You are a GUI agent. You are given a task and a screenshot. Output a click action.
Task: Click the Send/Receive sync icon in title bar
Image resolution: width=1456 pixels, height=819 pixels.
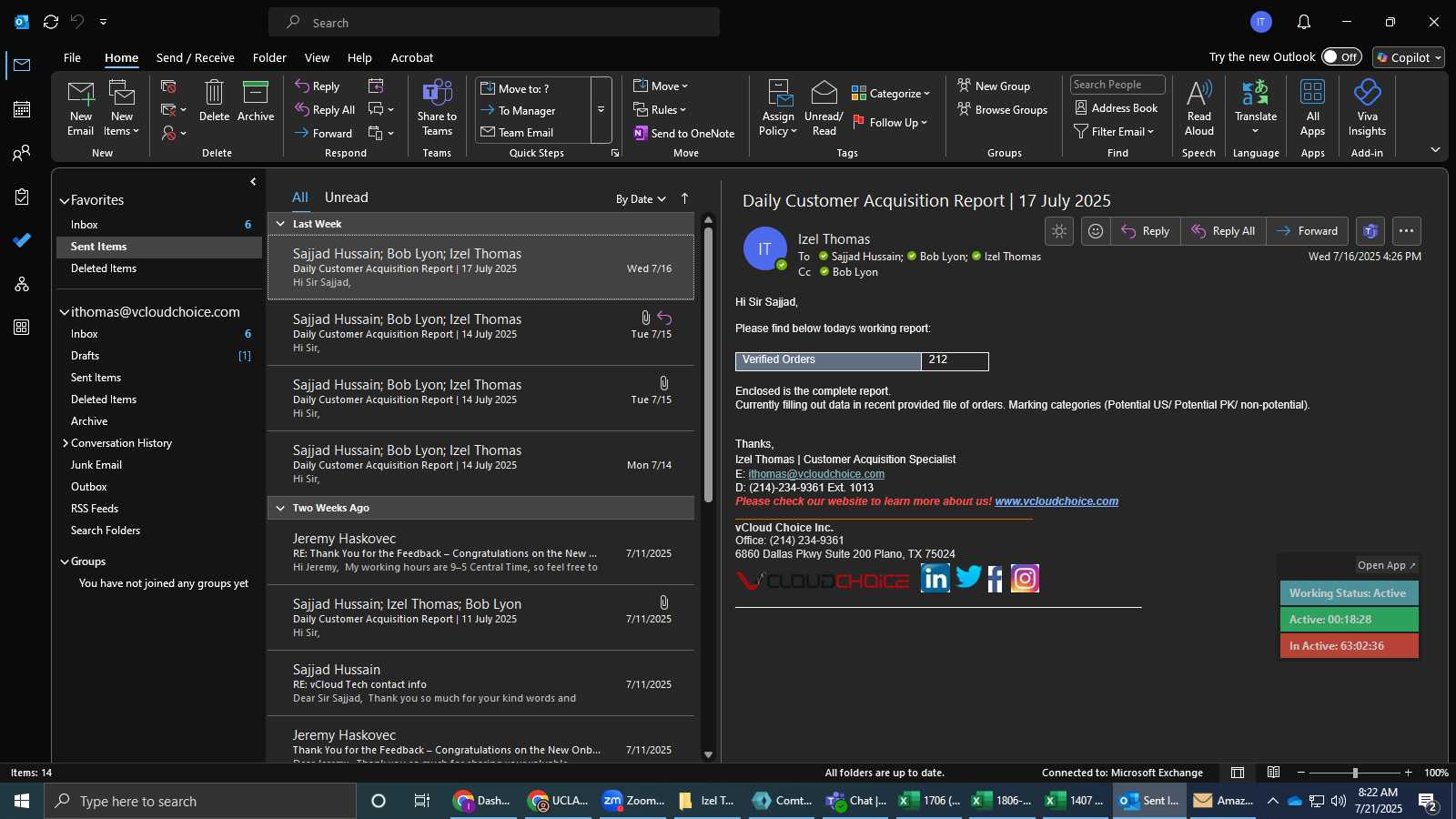point(51,22)
